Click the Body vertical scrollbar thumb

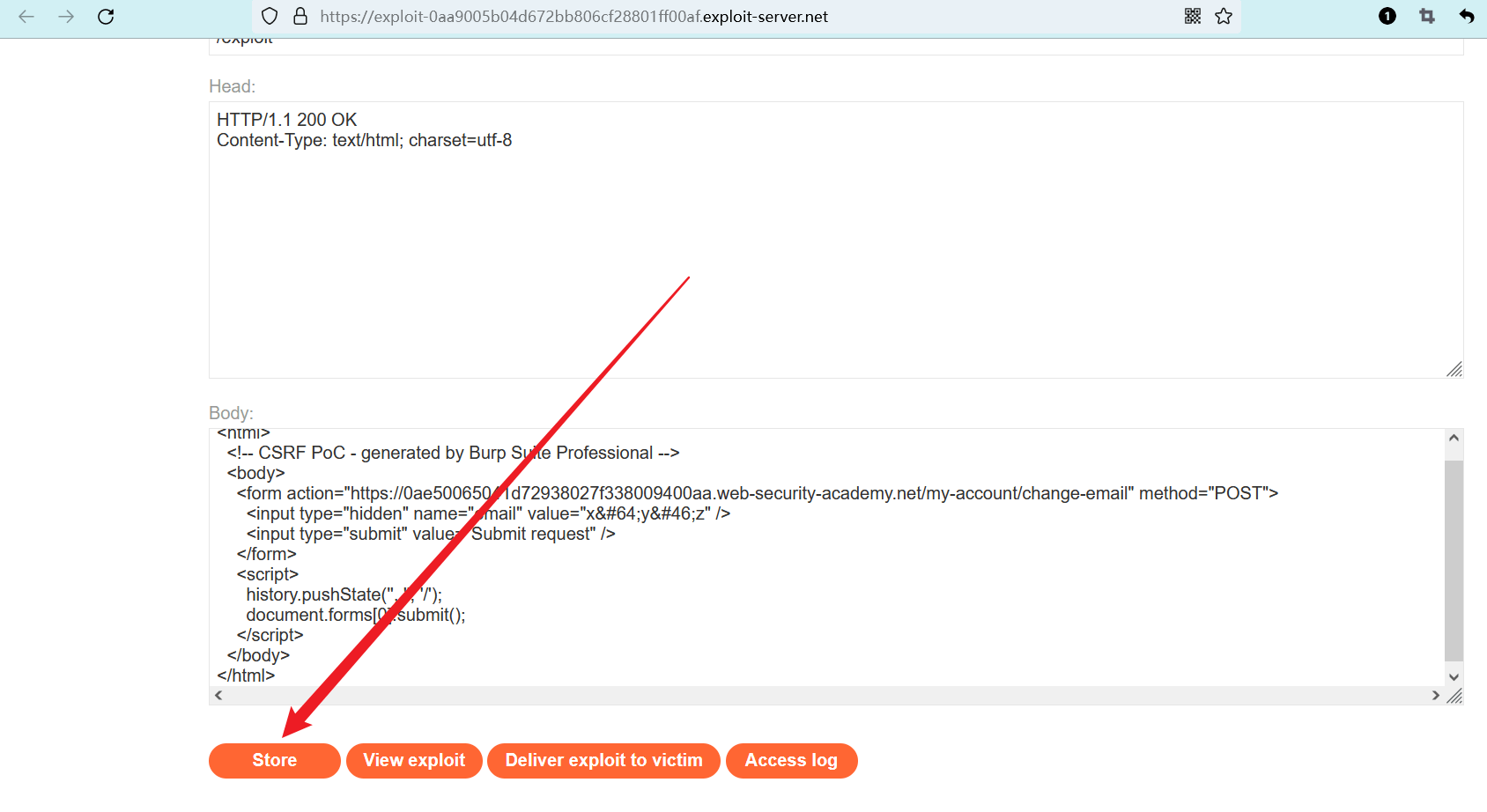pos(1454,559)
